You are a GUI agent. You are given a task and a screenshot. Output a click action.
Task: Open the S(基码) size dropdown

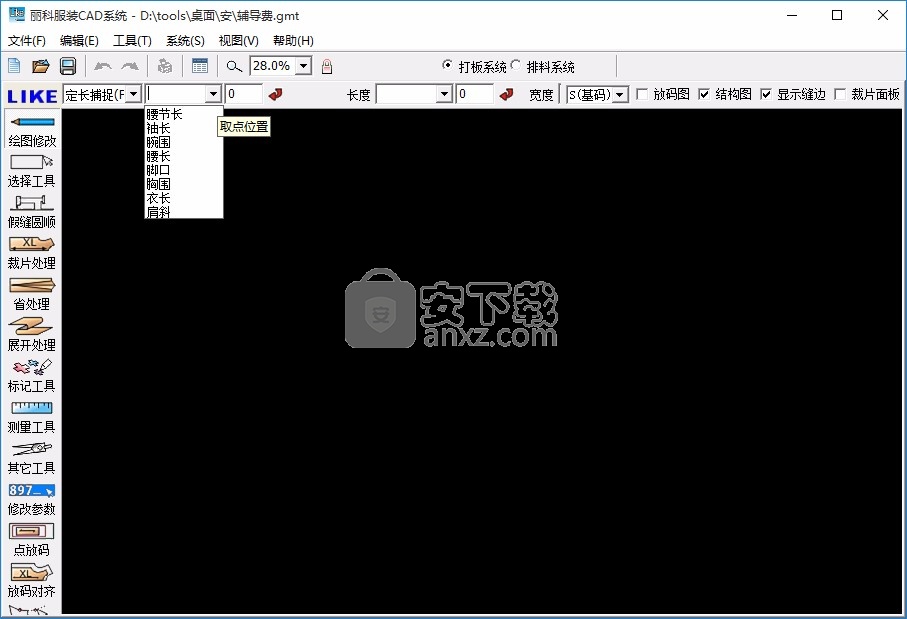click(620, 94)
